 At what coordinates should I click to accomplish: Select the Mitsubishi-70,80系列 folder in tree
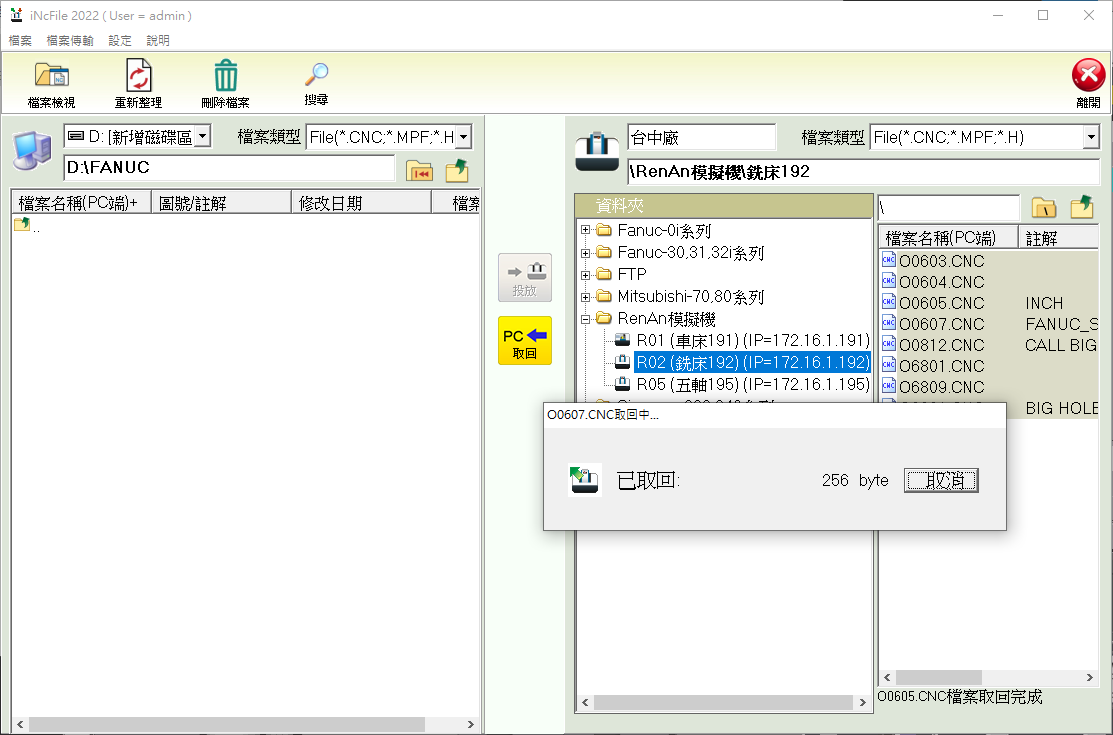690,297
